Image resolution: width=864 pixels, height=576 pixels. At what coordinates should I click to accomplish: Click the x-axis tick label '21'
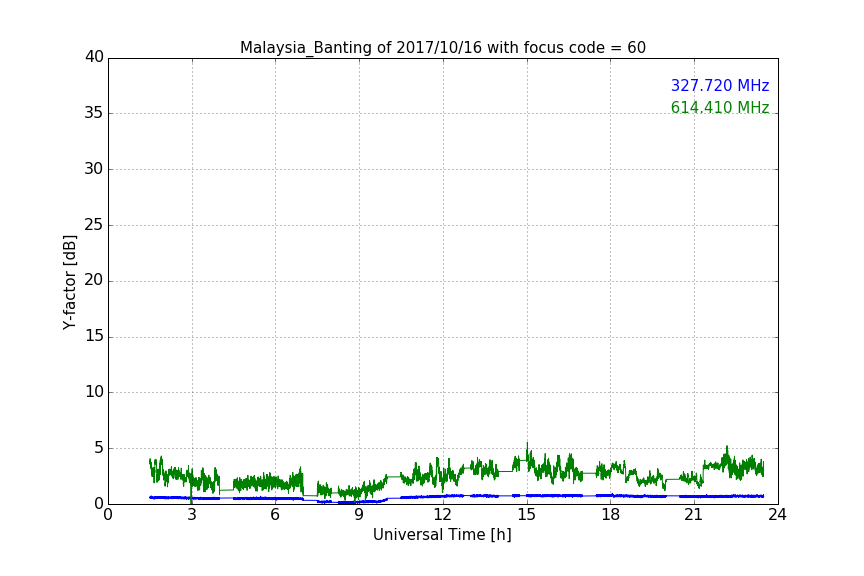[x=694, y=515]
